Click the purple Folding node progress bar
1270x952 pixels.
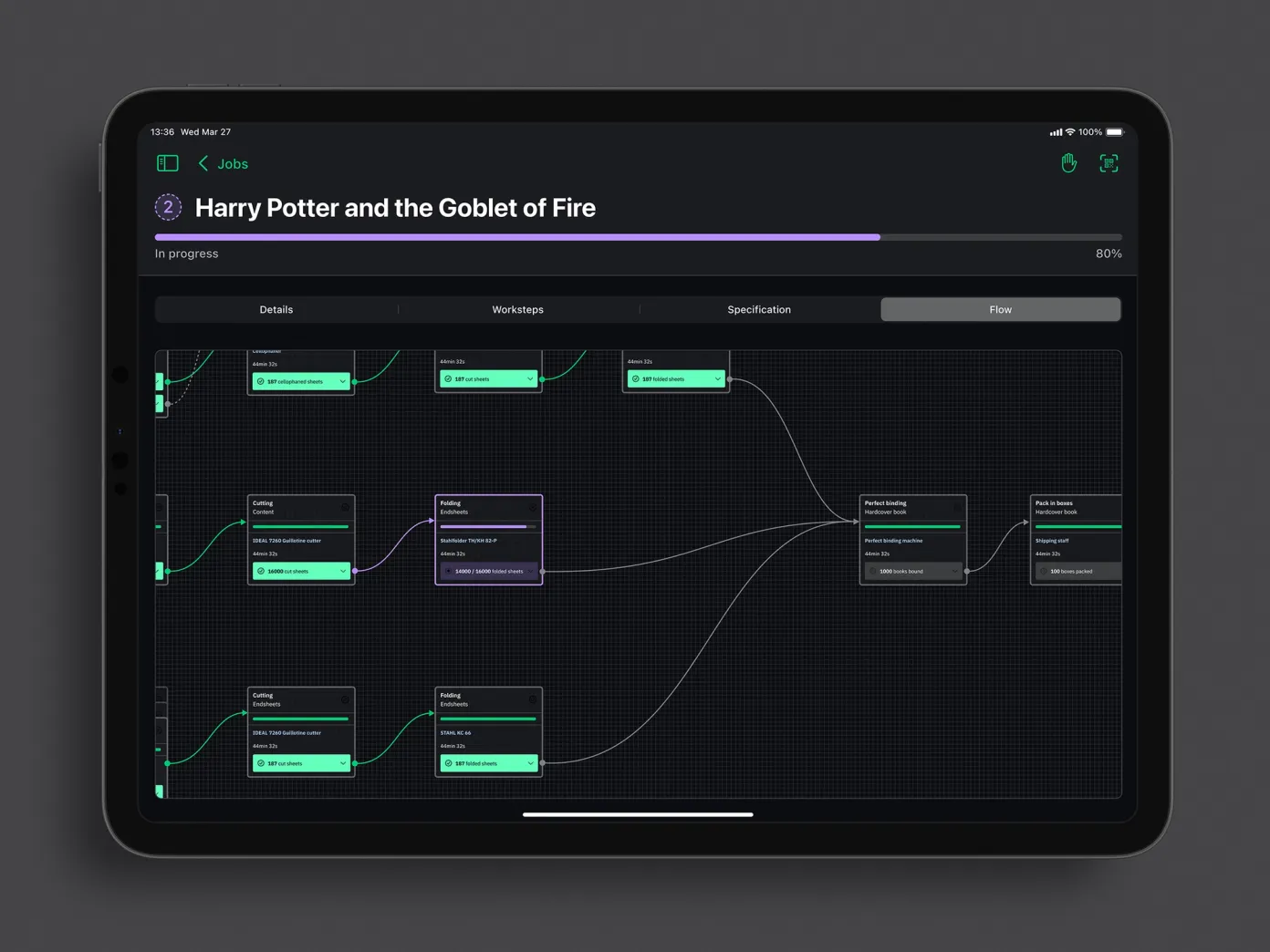(488, 526)
